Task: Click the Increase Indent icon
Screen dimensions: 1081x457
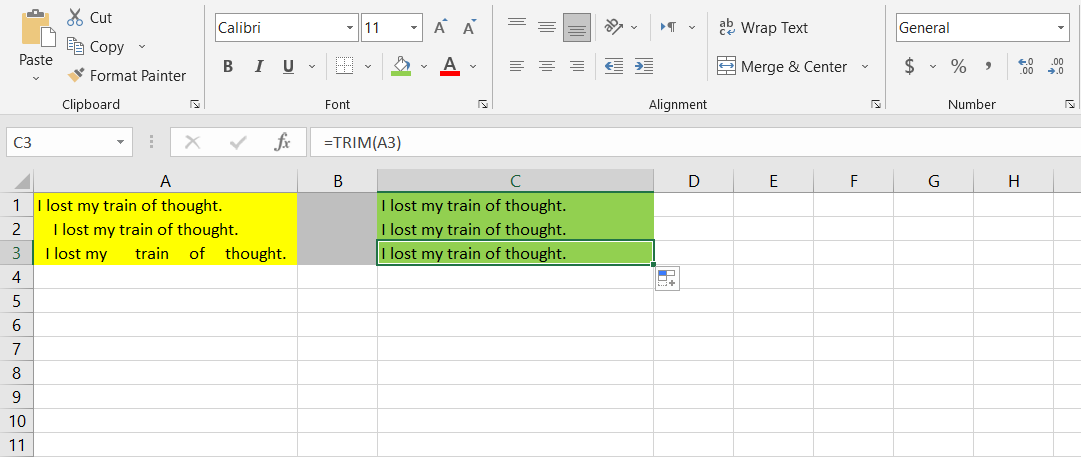Action: (x=644, y=67)
